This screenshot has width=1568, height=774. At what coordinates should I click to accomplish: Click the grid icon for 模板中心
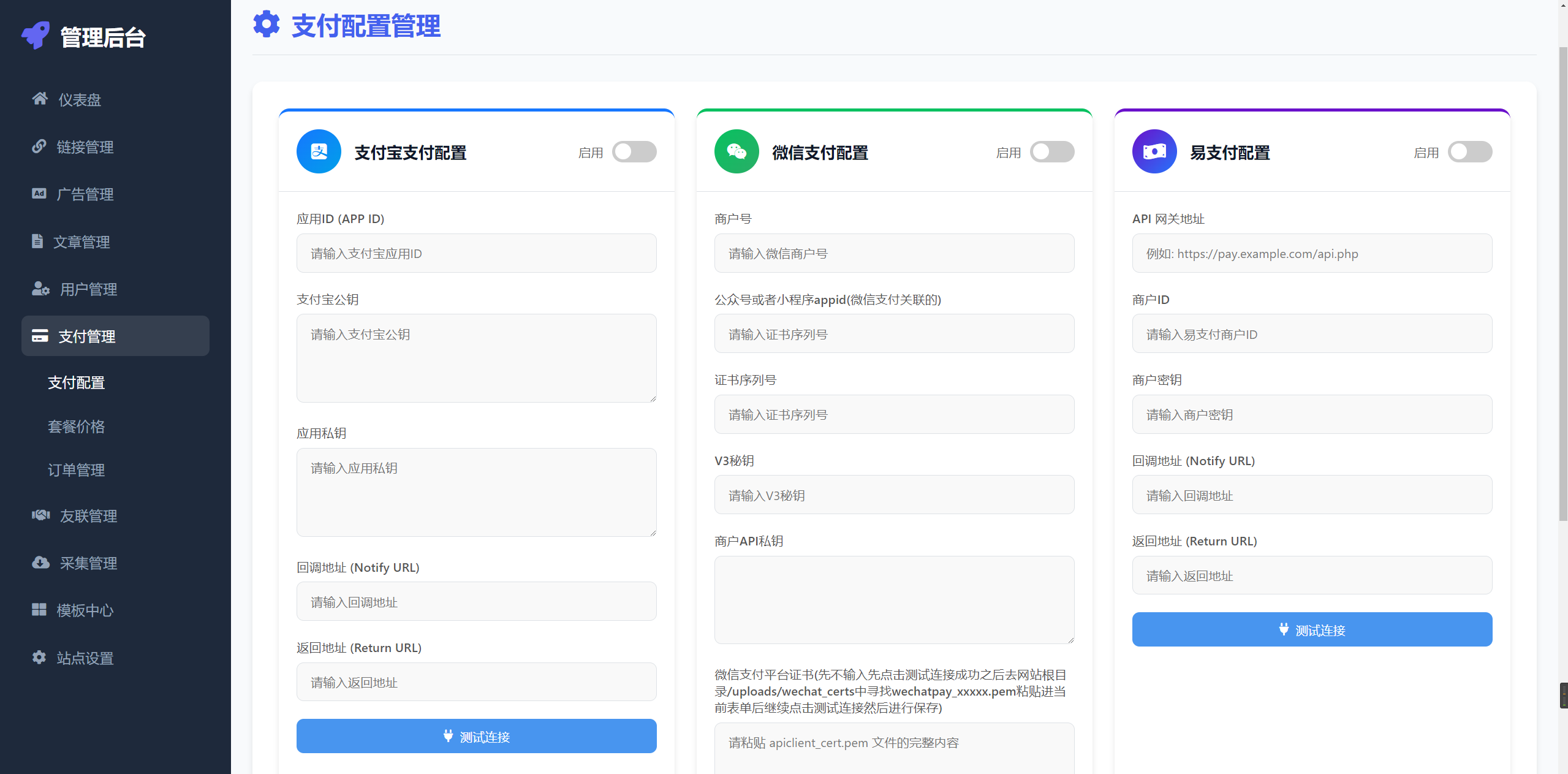pyautogui.click(x=39, y=610)
